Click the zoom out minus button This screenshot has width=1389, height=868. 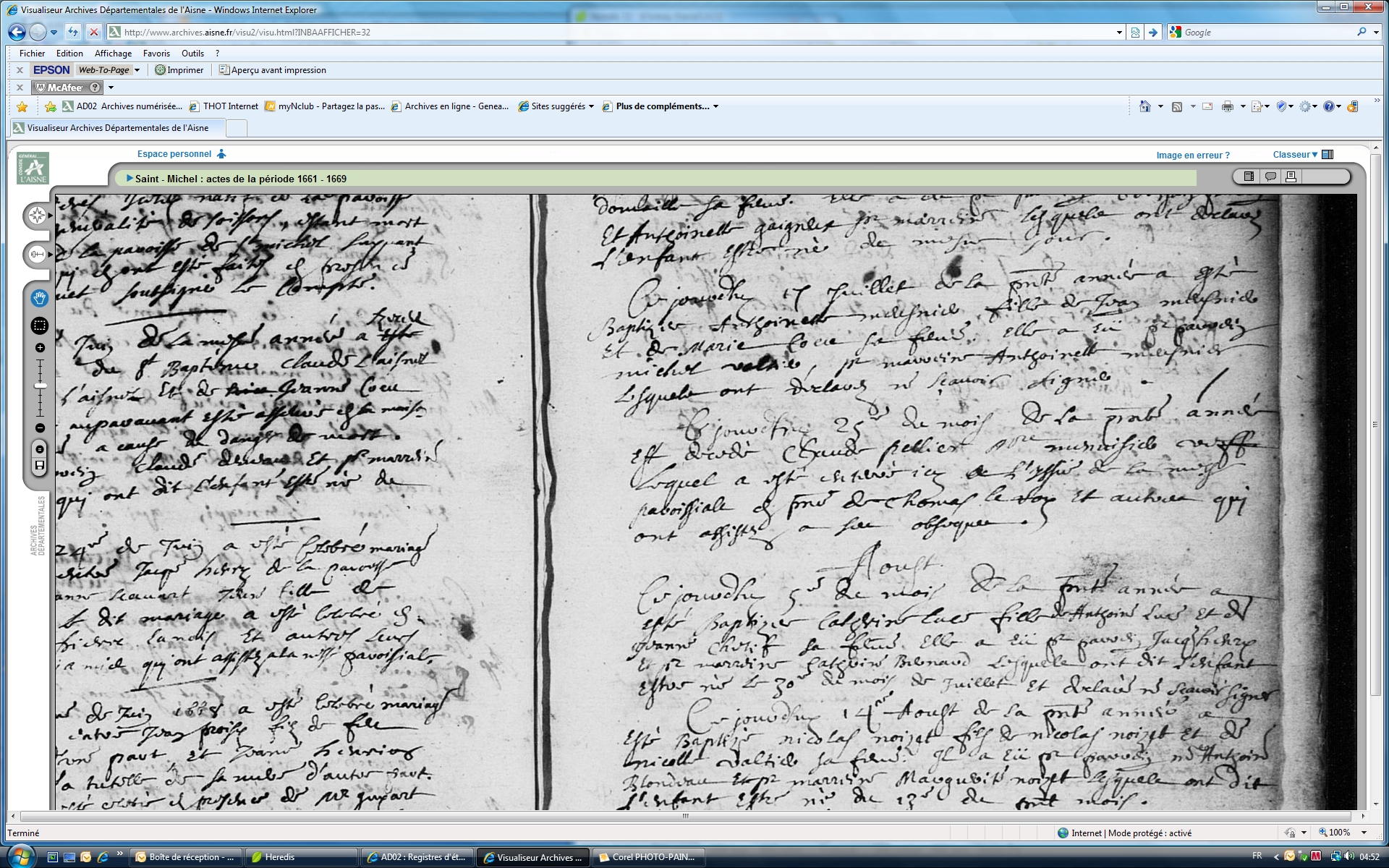click(x=40, y=428)
